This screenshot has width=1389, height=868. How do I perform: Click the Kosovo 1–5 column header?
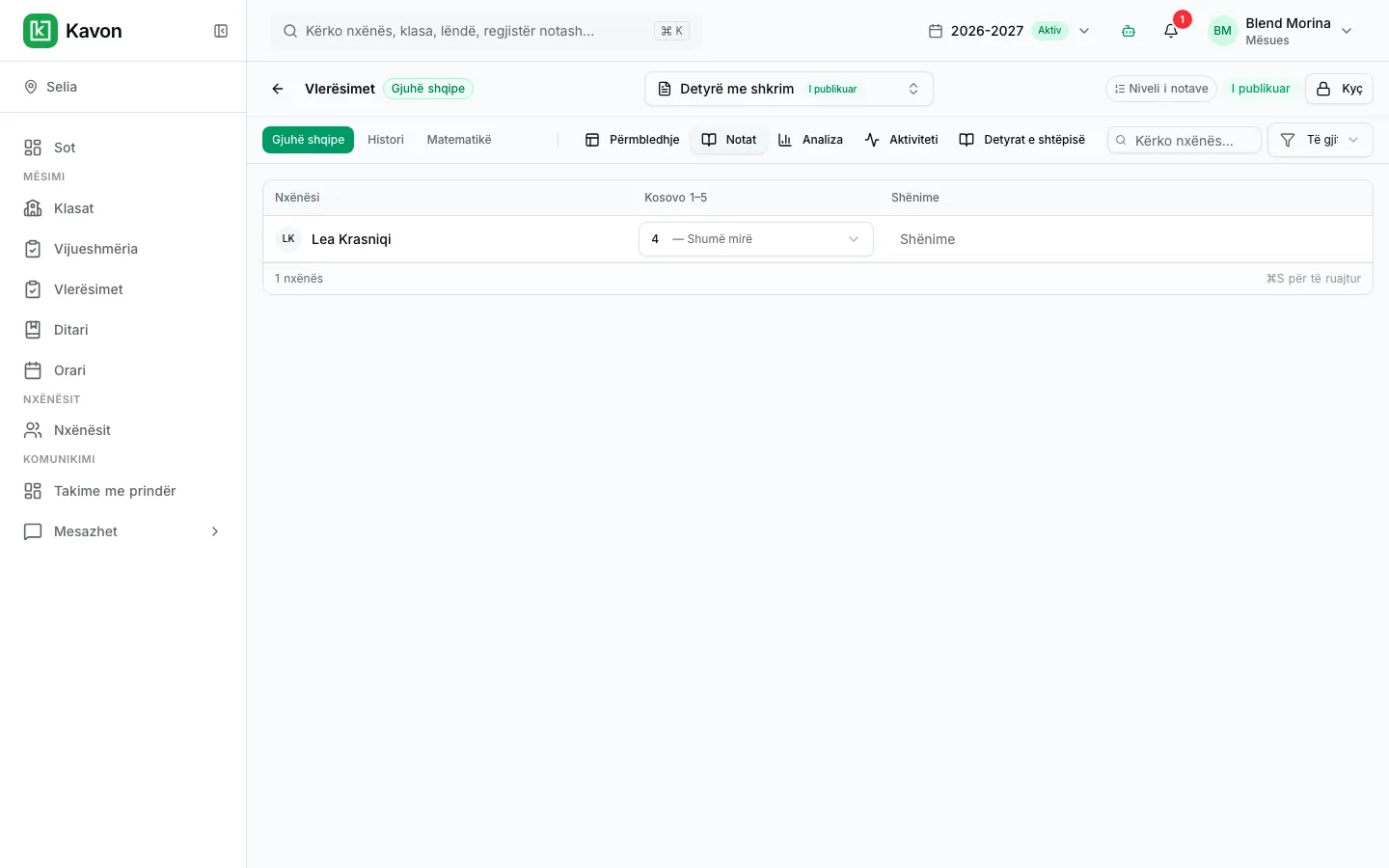pos(675,198)
